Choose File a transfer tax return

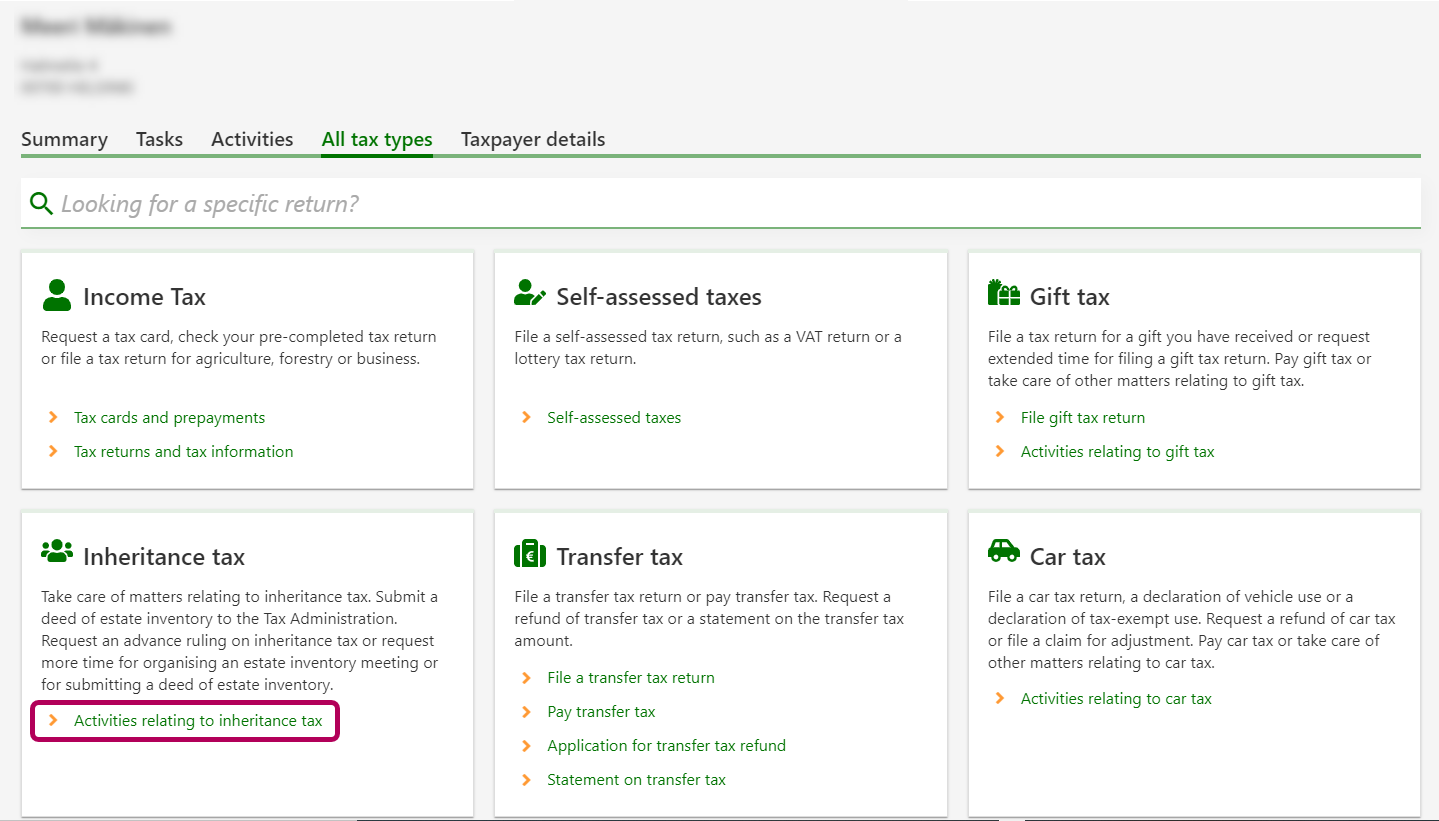point(630,678)
